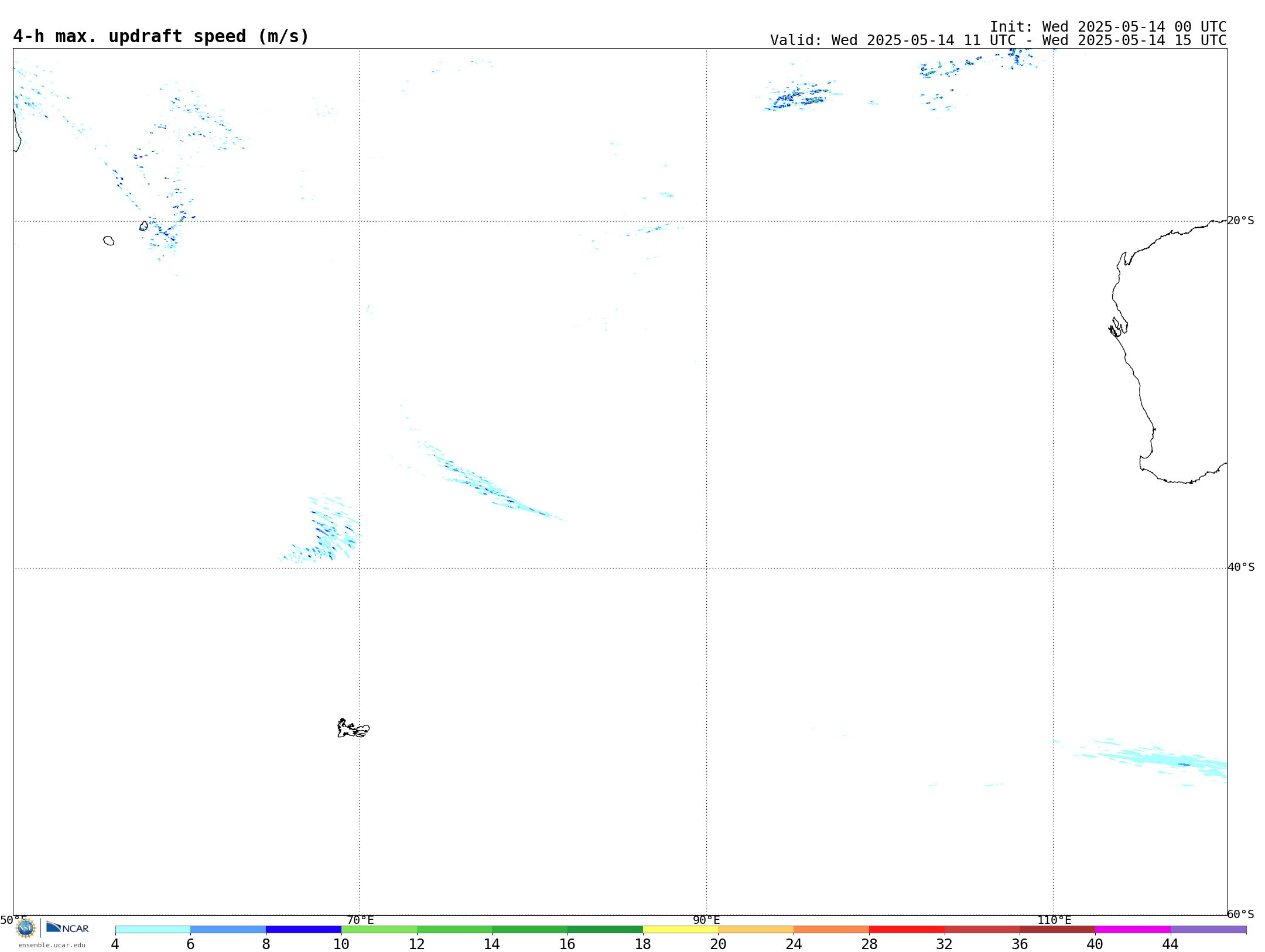Click the '4-h max. updraft speed (m/s)' title
This screenshot has width=1265, height=952.
[x=161, y=36]
